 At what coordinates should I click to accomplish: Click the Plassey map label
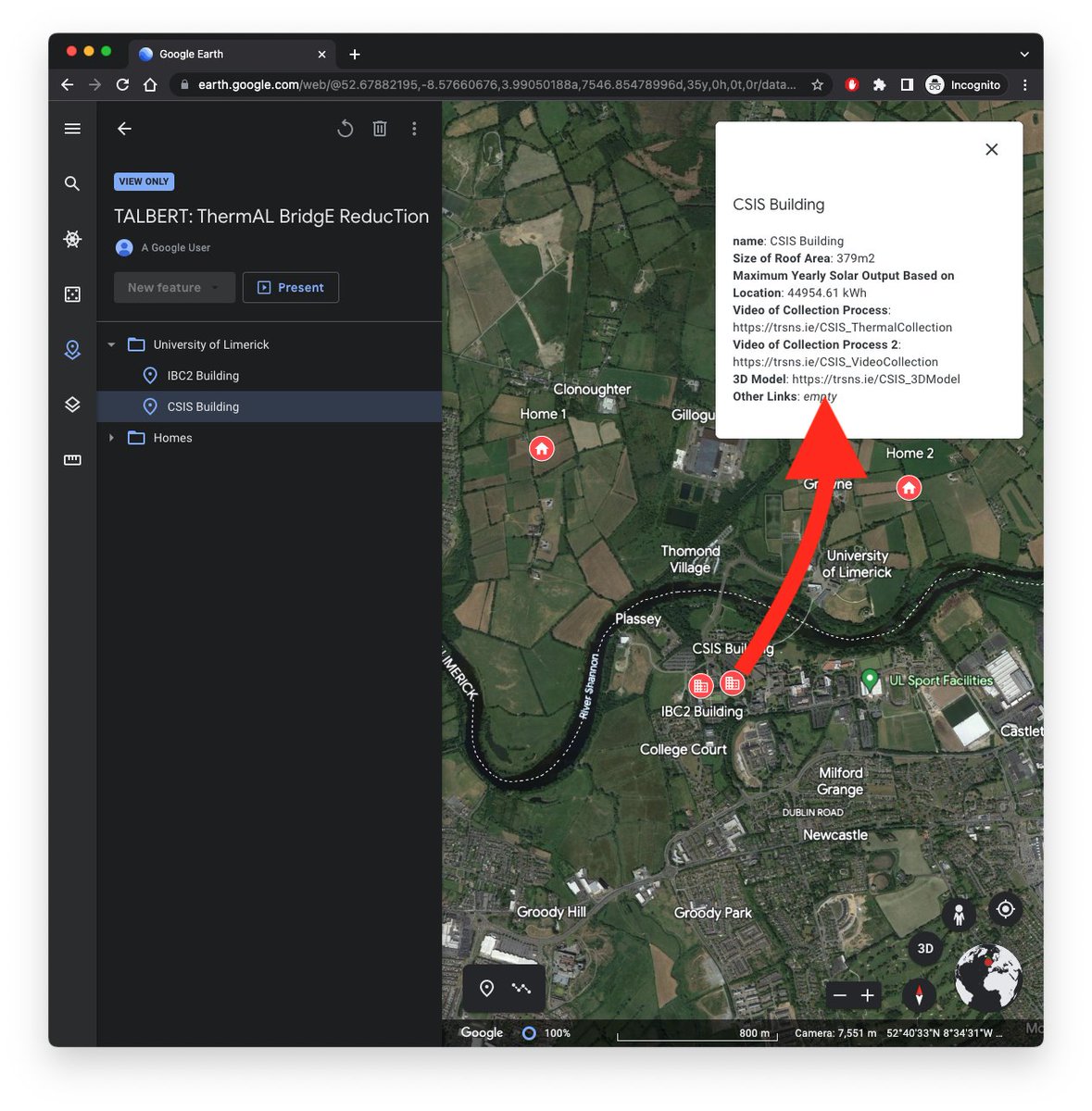click(638, 618)
